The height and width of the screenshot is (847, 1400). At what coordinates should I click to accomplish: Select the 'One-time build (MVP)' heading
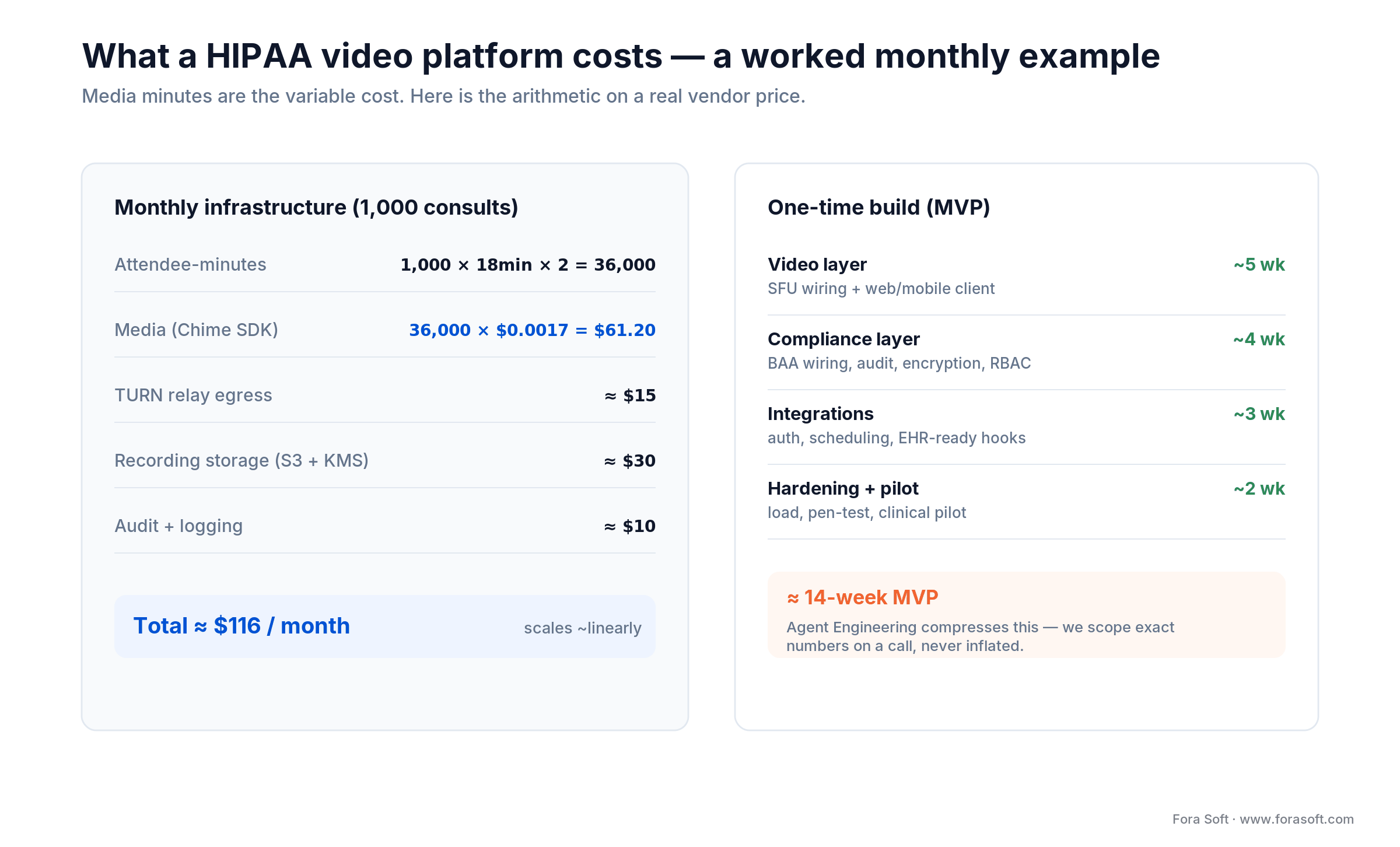(x=879, y=208)
